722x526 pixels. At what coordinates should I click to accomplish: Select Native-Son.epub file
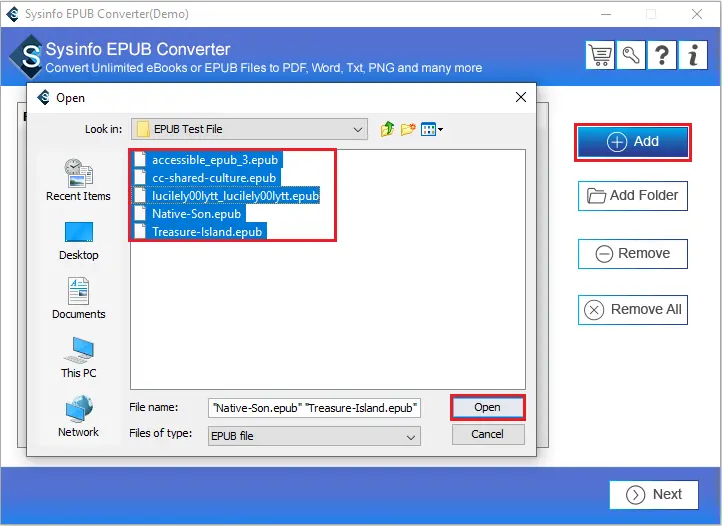(x=189, y=214)
